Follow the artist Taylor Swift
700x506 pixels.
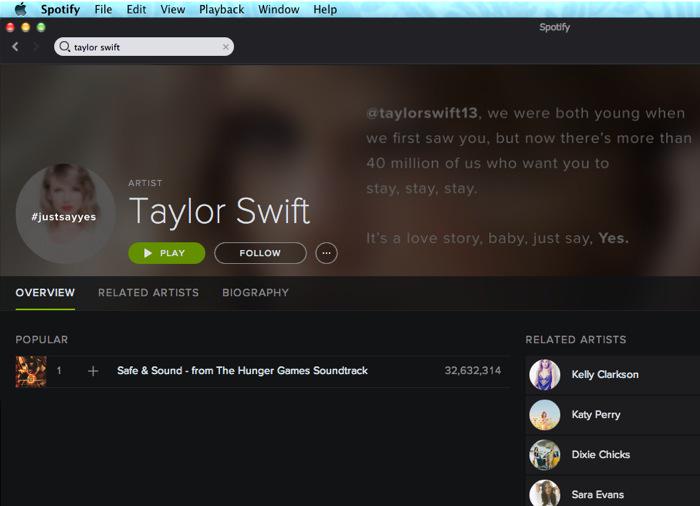260,253
